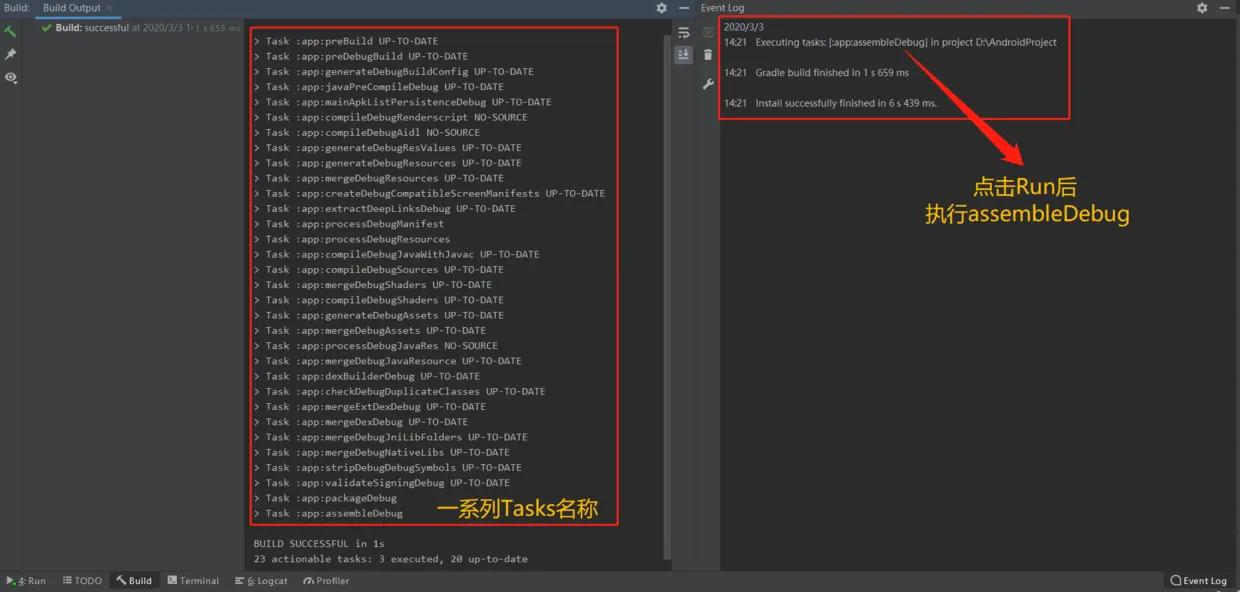This screenshot has height=592, width=1240.
Task: Toggle soft-wrap in Build Output
Action: pos(684,33)
